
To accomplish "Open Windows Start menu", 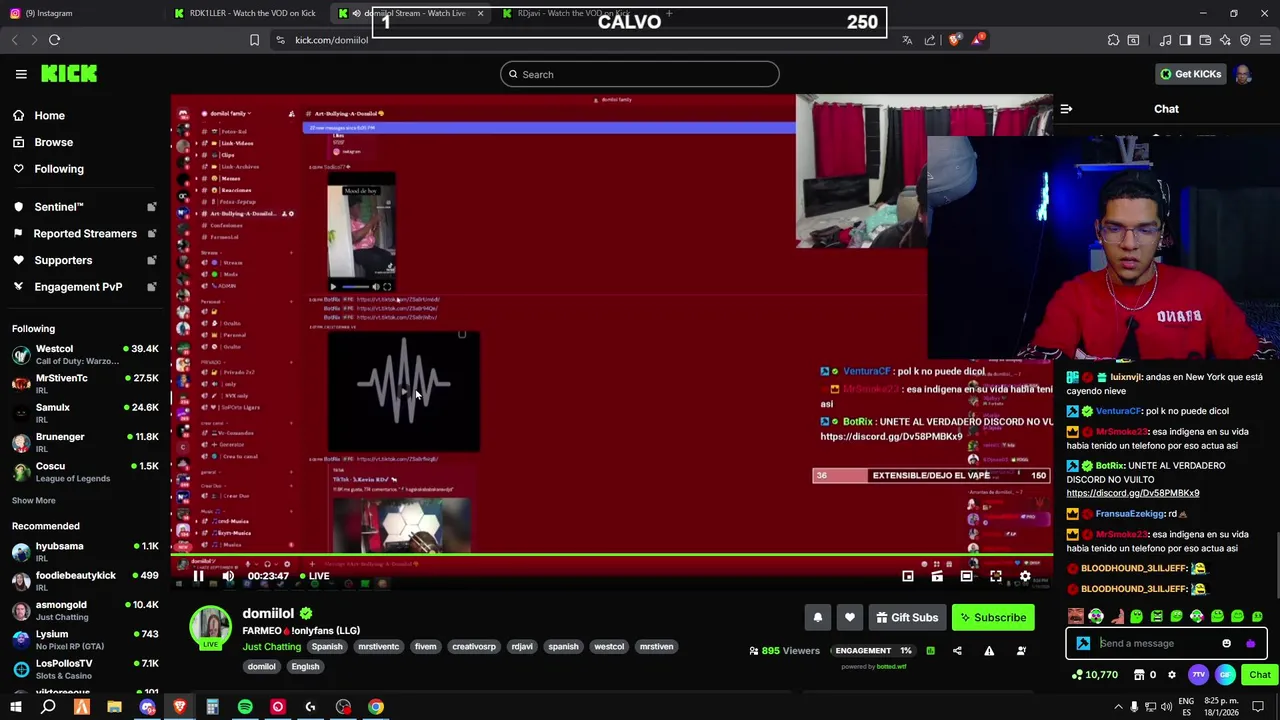I will (15, 707).
